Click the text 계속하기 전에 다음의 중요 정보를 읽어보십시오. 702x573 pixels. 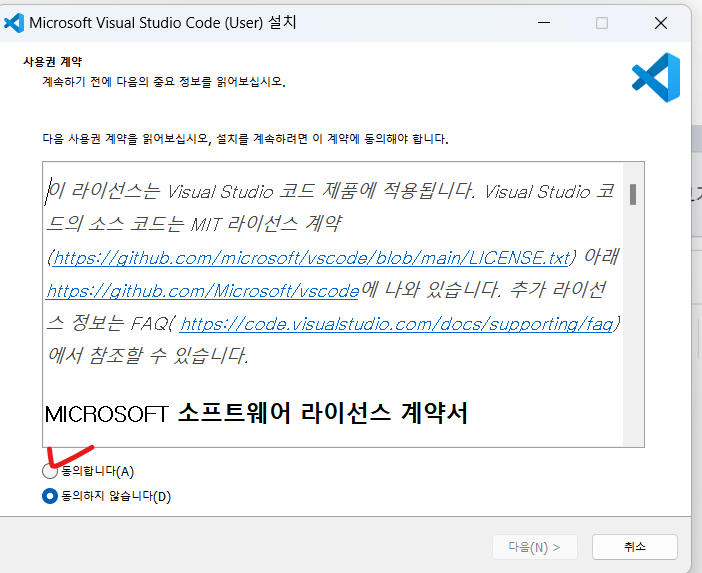tap(164, 82)
